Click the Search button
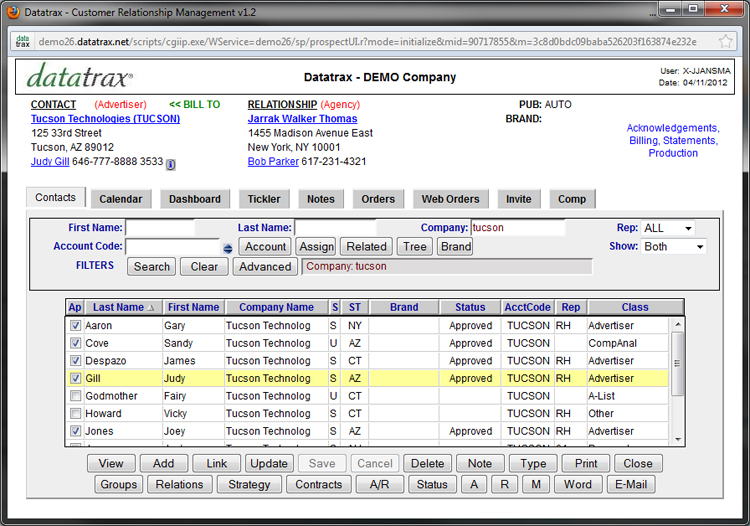The width and height of the screenshot is (750, 526). pyautogui.click(x=152, y=266)
